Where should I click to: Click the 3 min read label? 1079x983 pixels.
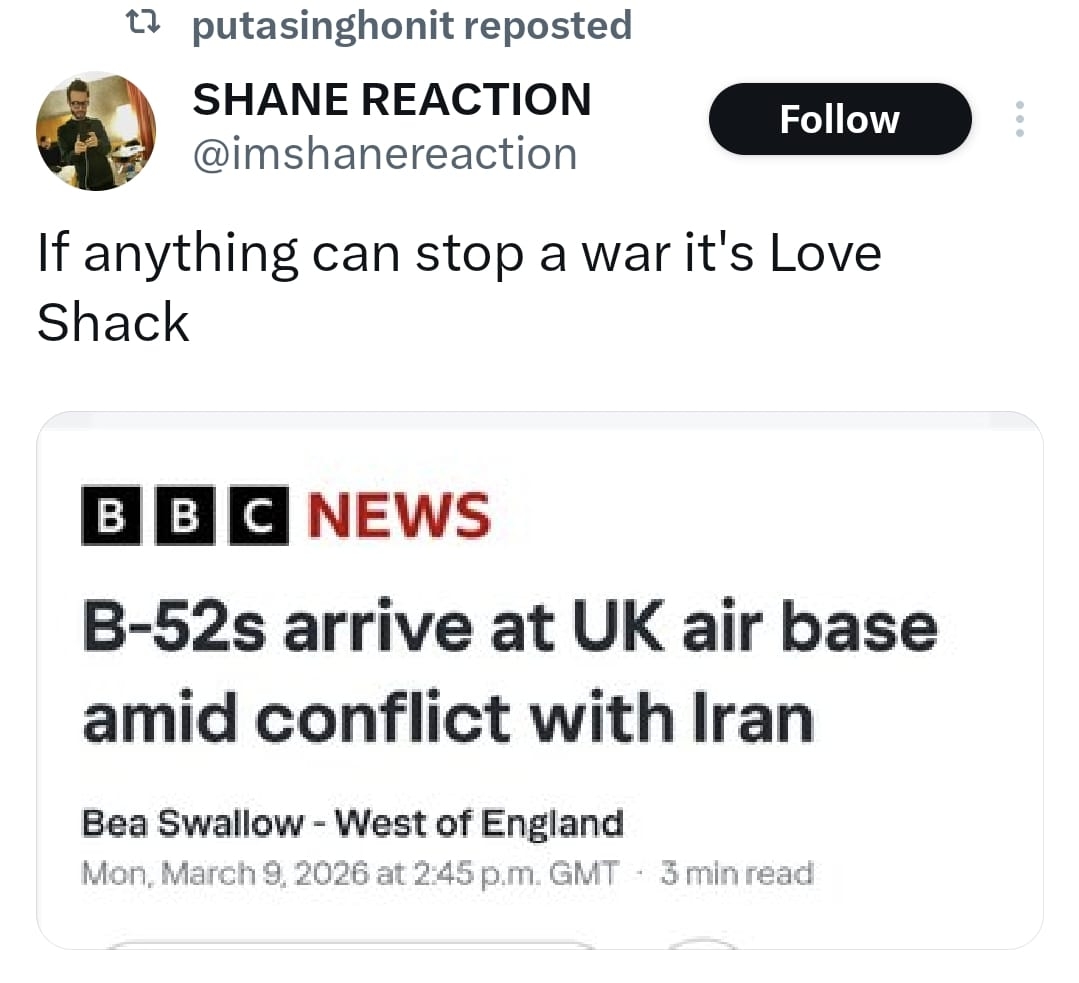coord(736,874)
